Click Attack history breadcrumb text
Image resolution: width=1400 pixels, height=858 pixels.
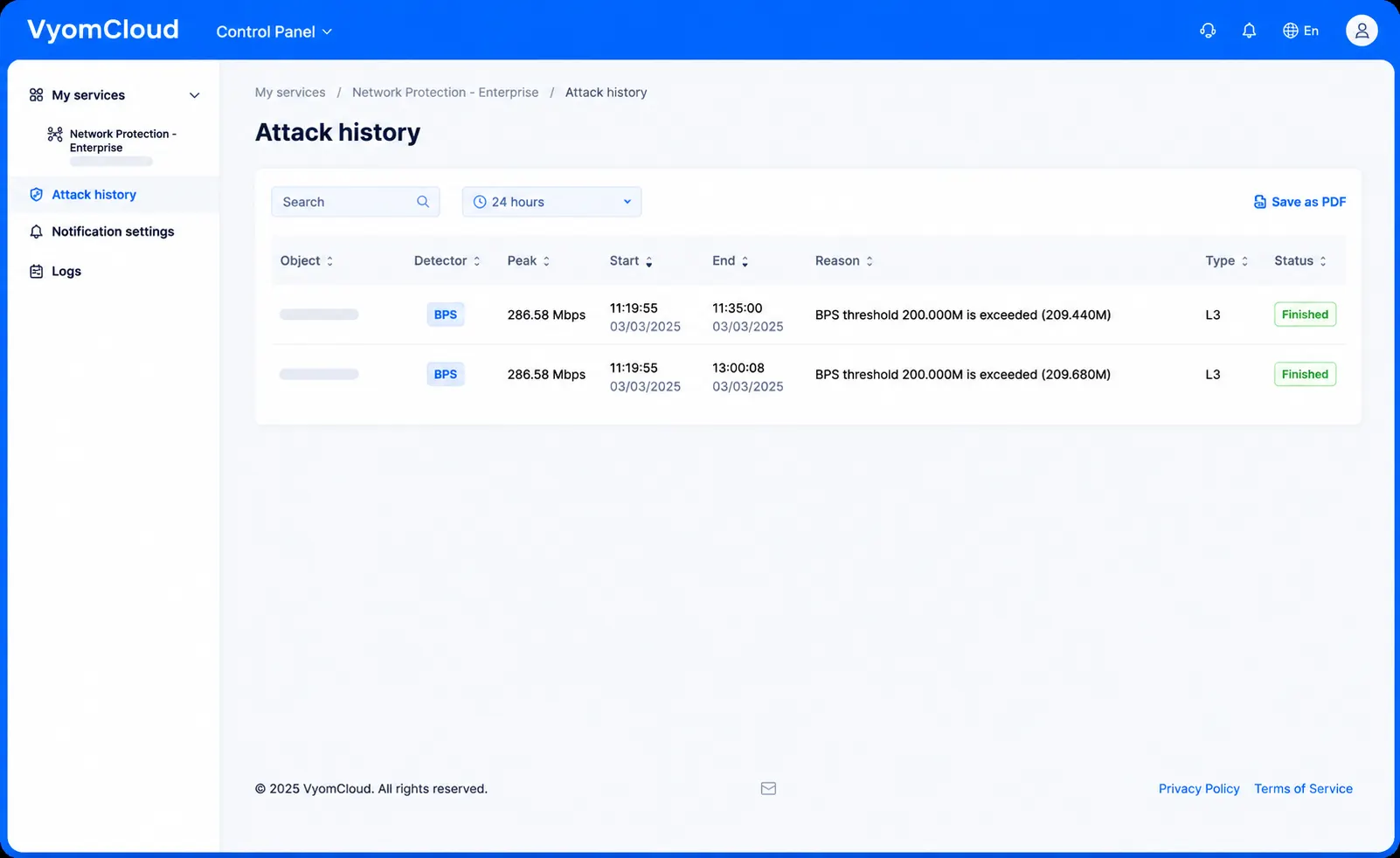click(x=606, y=93)
